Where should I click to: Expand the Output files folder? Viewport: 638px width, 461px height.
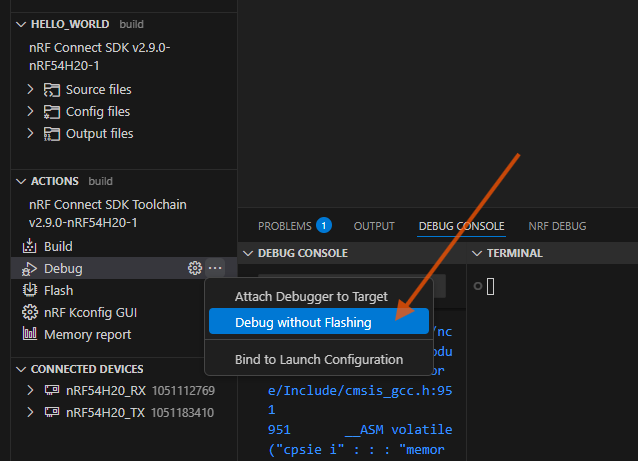(30, 133)
